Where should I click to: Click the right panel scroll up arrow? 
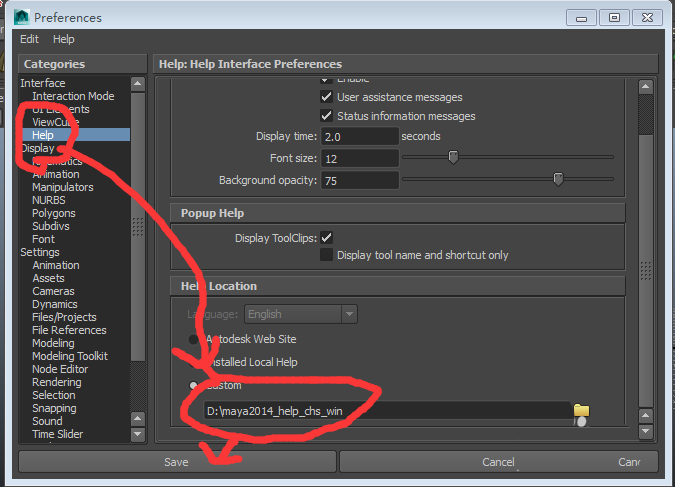[x=646, y=87]
